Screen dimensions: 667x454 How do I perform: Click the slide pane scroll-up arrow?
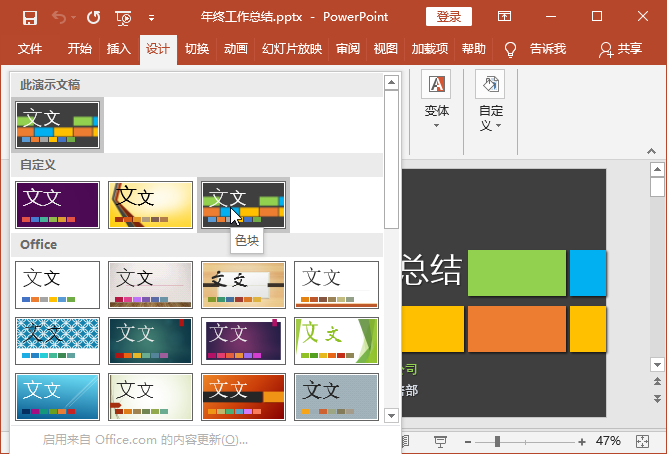pos(657,169)
